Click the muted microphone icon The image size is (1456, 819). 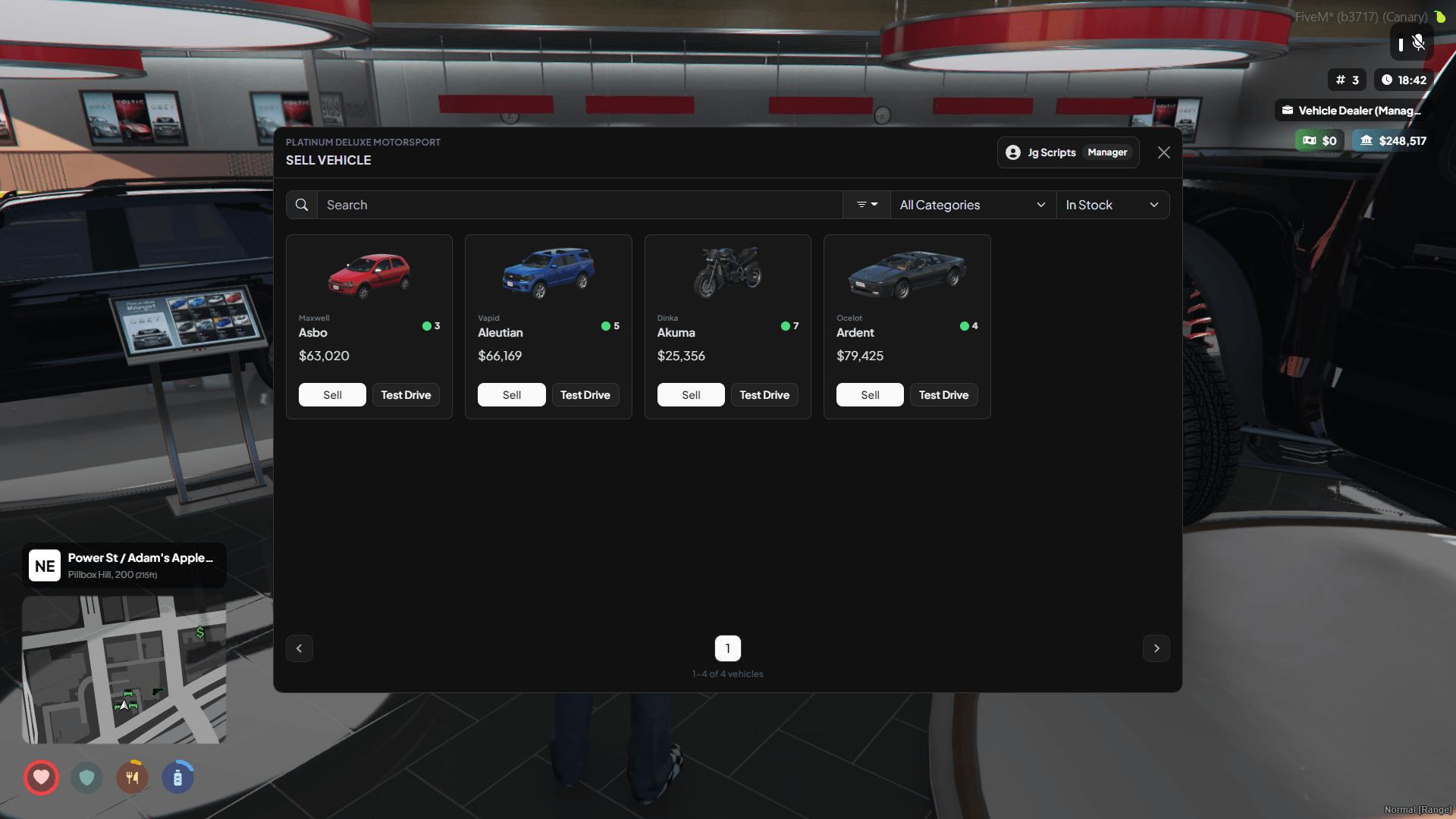coord(1418,43)
